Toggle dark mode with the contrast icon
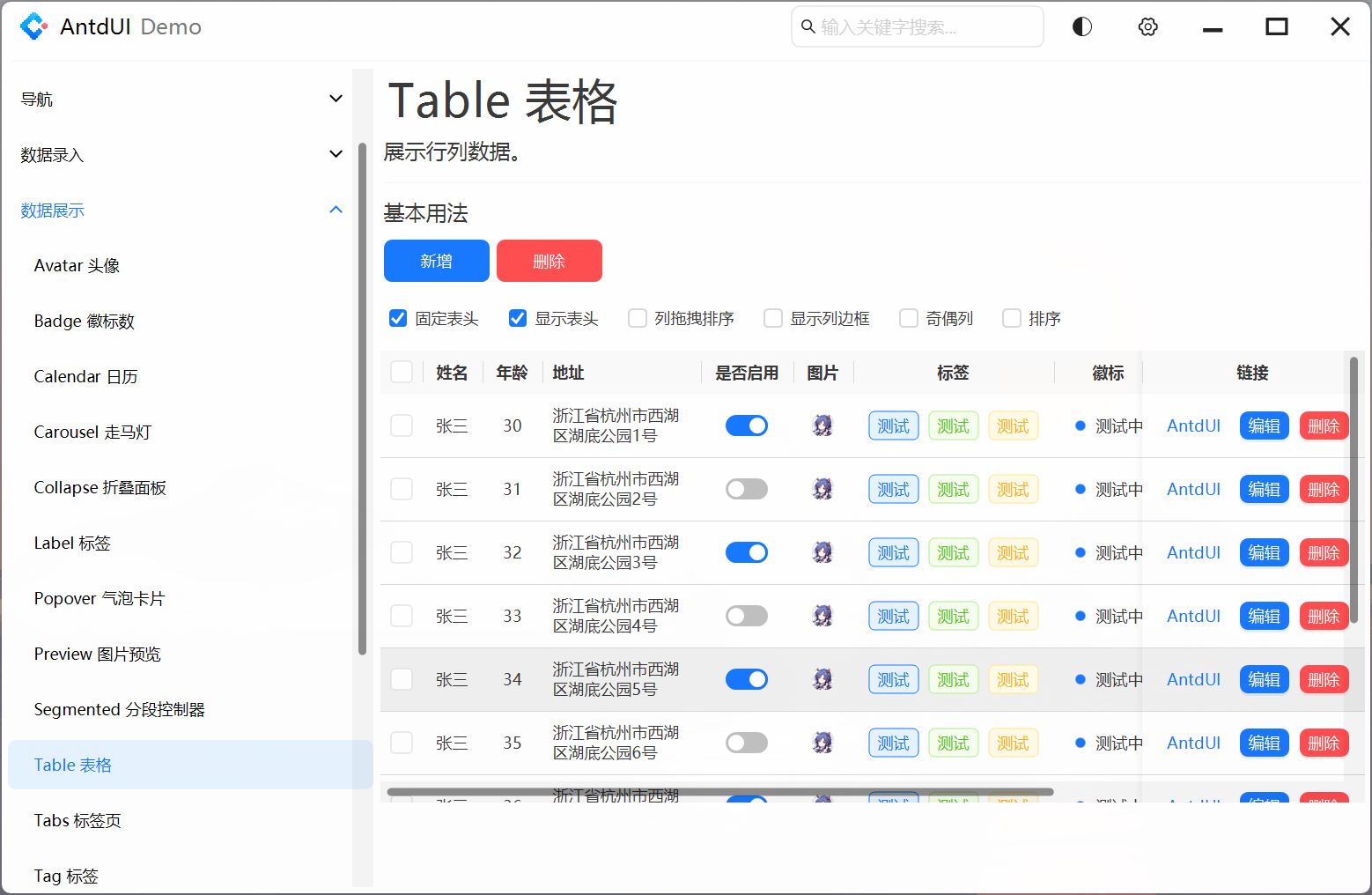1372x895 pixels. pyautogui.click(x=1081, y=26)
